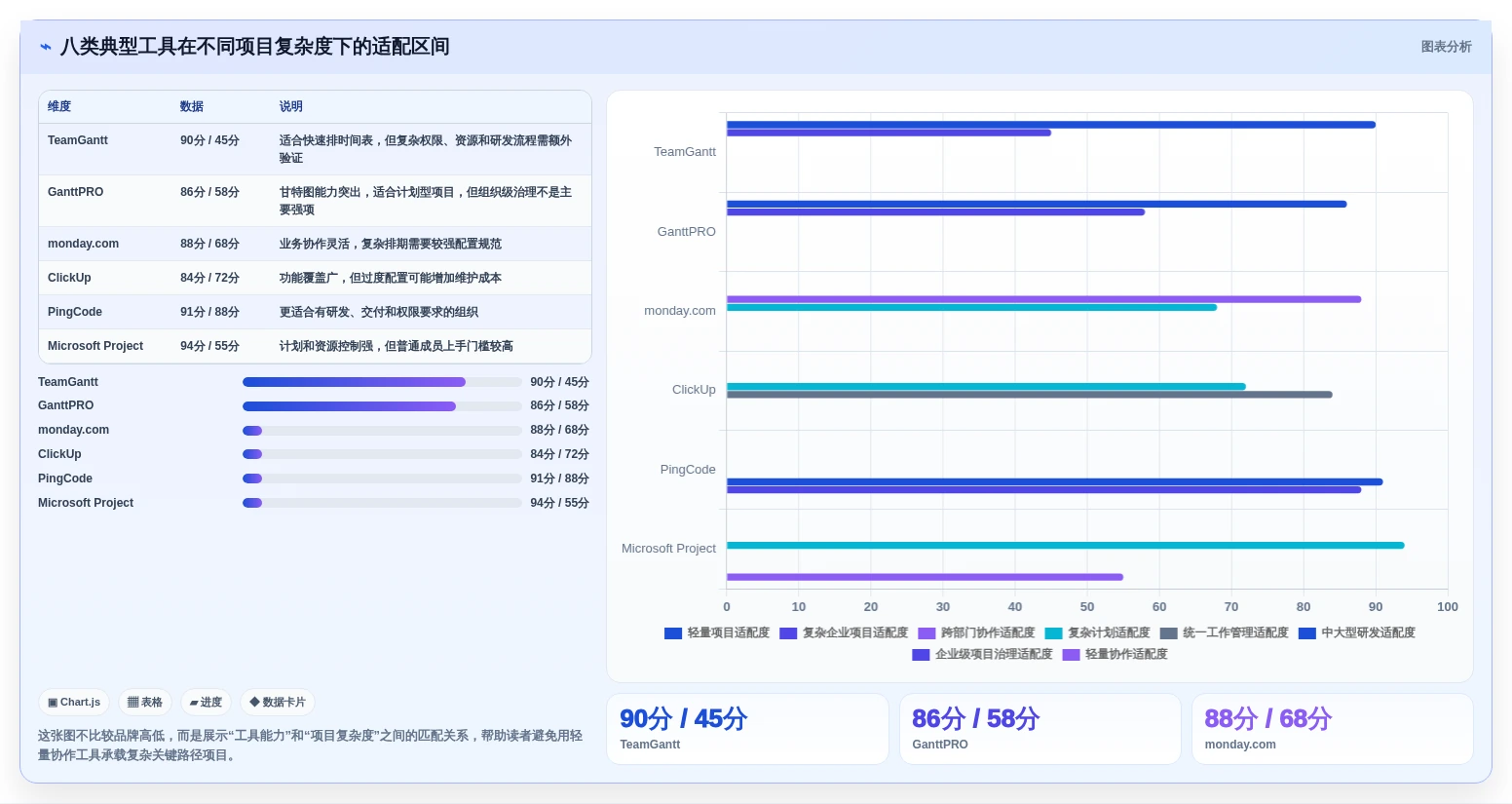This screenshot has width=1512, height=804.
Task: Select the 进度 tag chip
Action: (x=206, y=702)
